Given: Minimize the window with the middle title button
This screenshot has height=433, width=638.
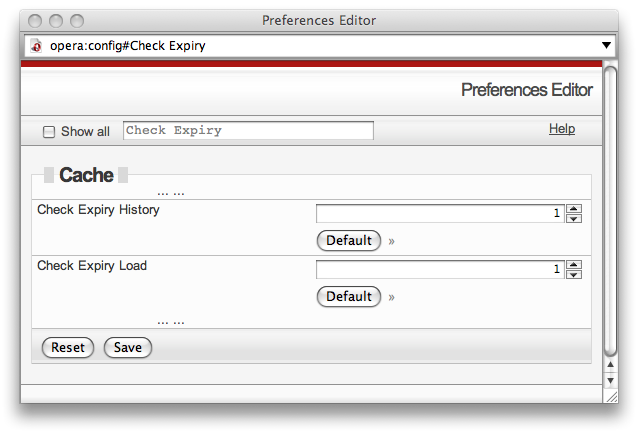Looking at the screenshot, I should [x=56, y=21].
